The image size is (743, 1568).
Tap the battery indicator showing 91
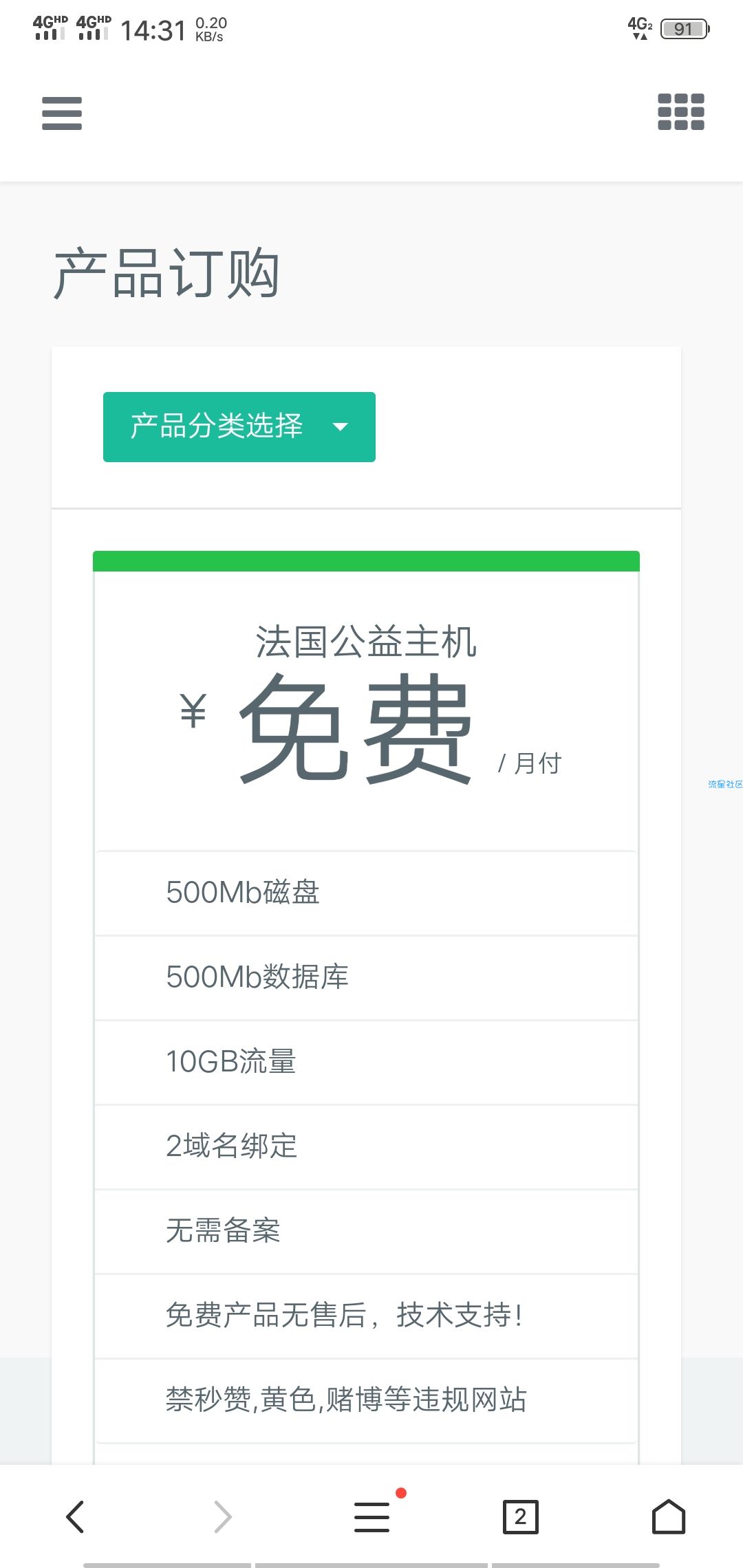[x=685, y=29]
